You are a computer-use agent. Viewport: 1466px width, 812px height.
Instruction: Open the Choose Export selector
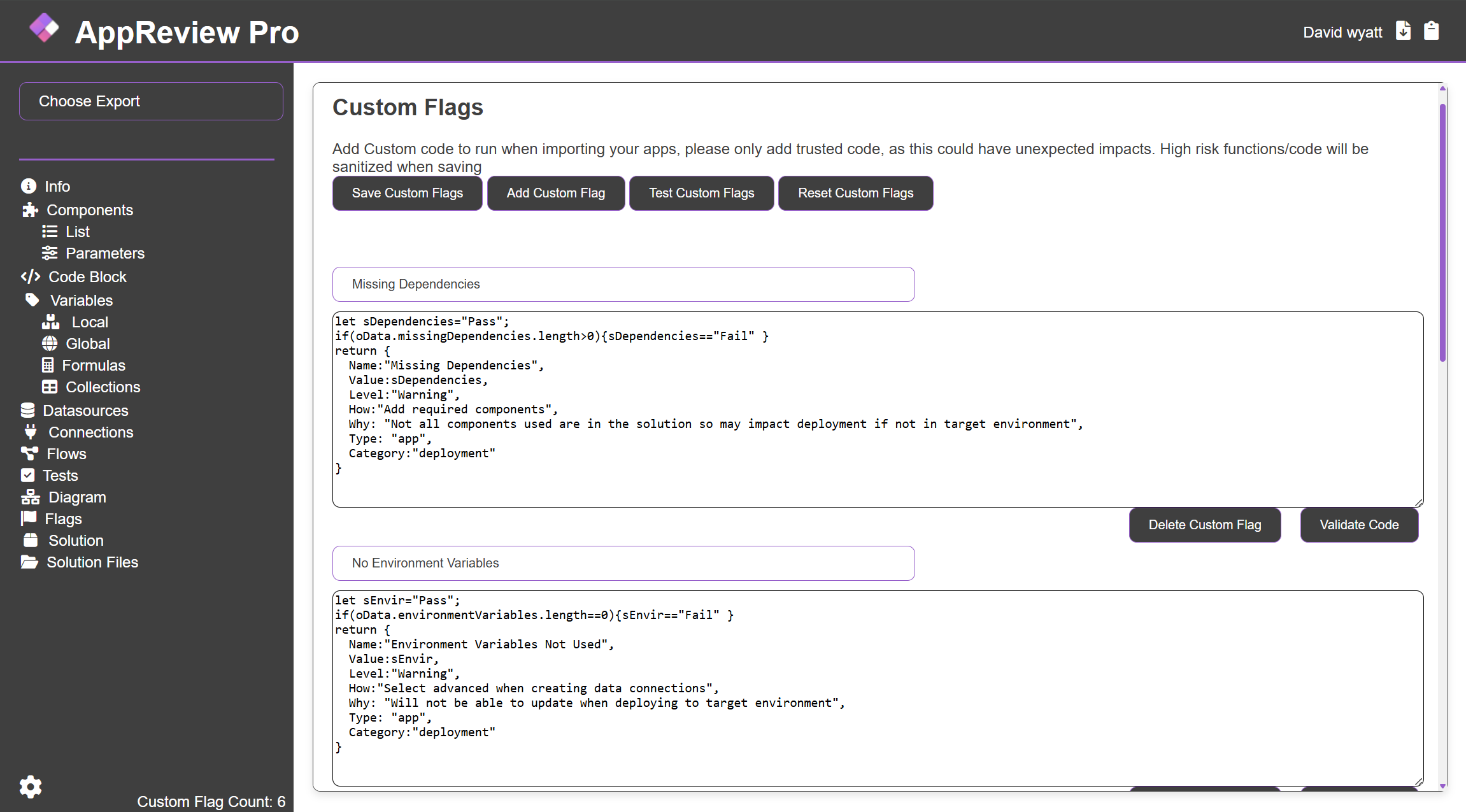click(x=151, y=101)
